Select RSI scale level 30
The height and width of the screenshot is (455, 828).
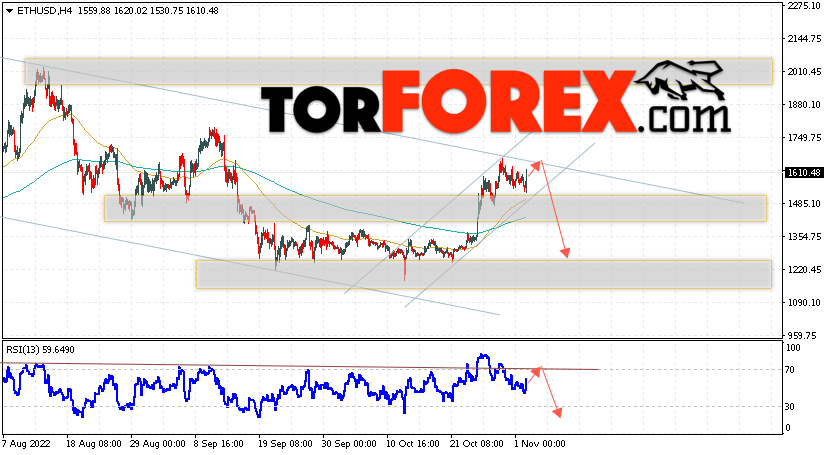(790, 406)
